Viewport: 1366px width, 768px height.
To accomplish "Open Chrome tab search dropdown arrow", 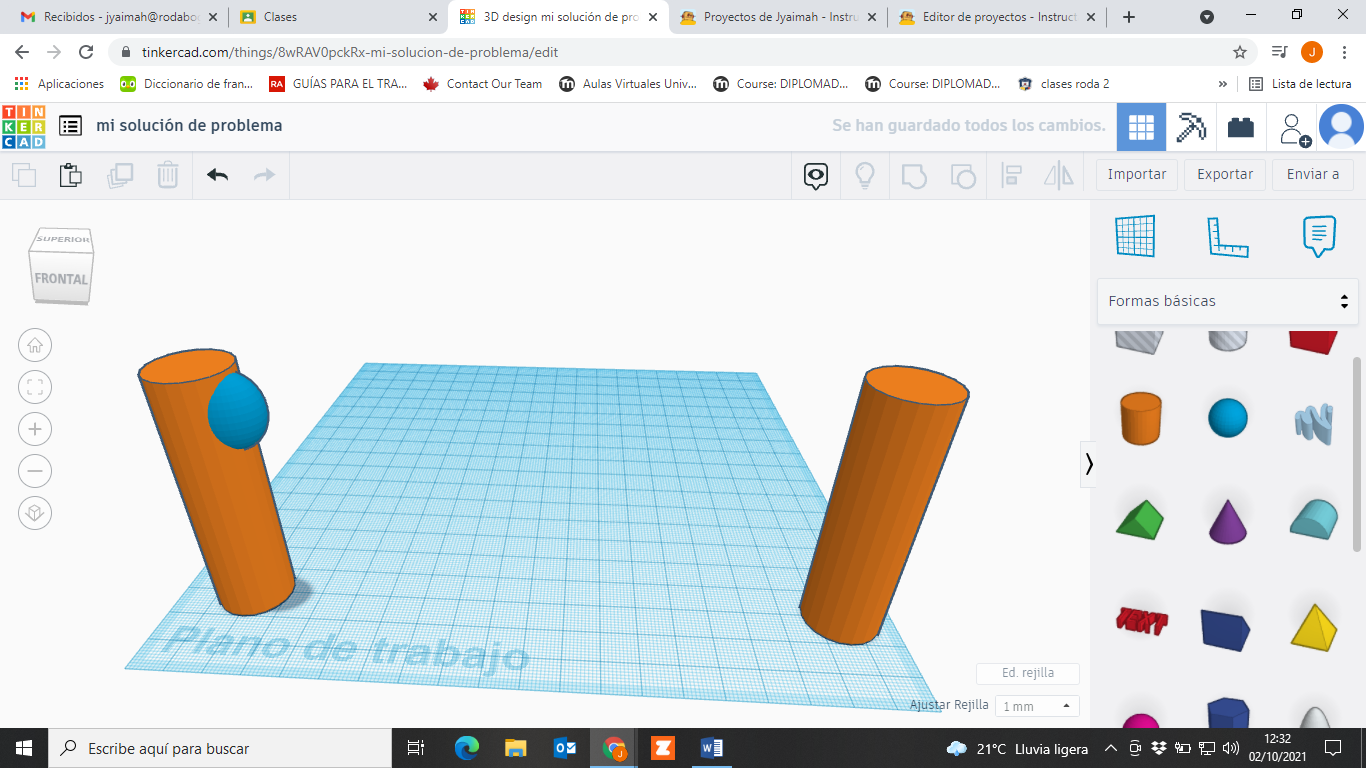I will tap(1207, 17).
